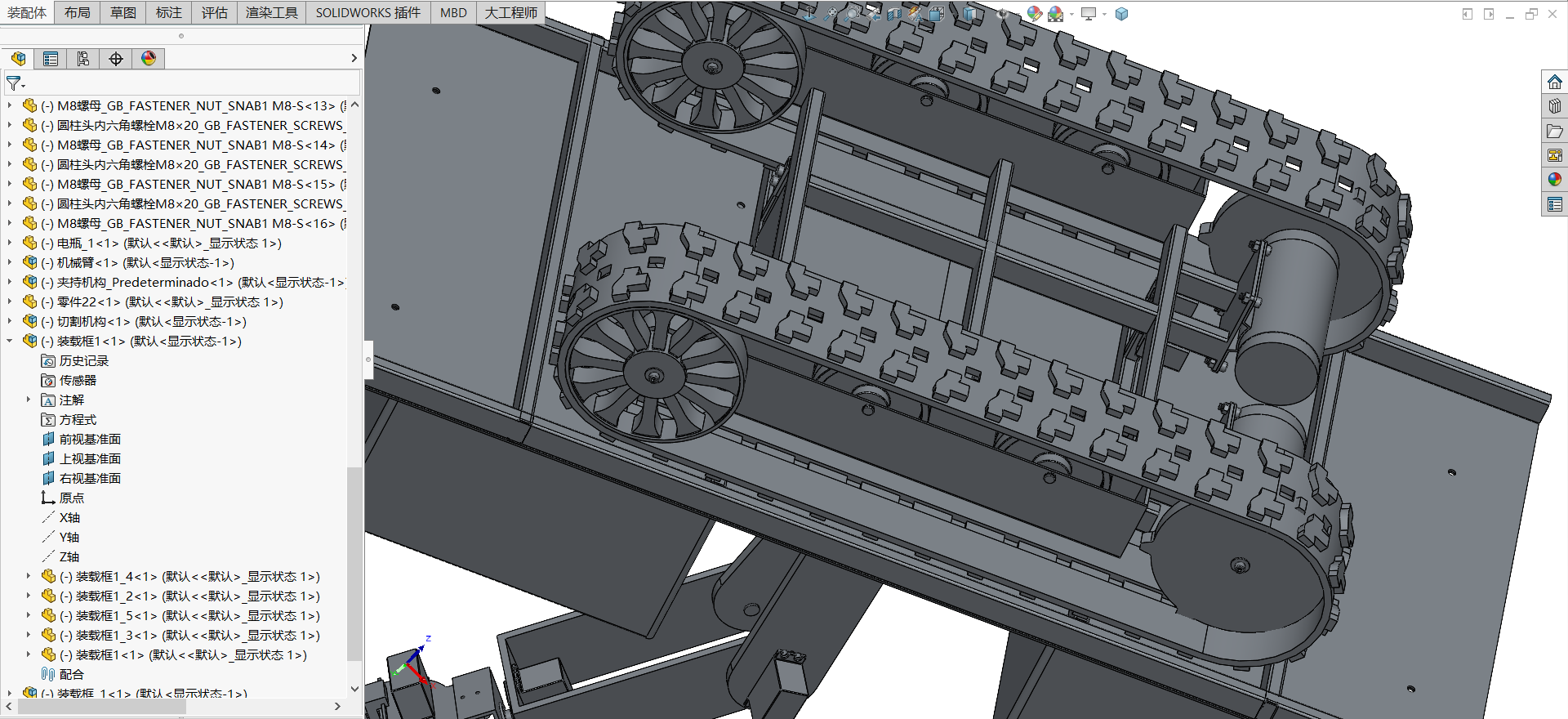Switch to the 大工程师 tab
Viewport: 1568px width, 719px height.
pyautogui.click(x=510, y=12)
